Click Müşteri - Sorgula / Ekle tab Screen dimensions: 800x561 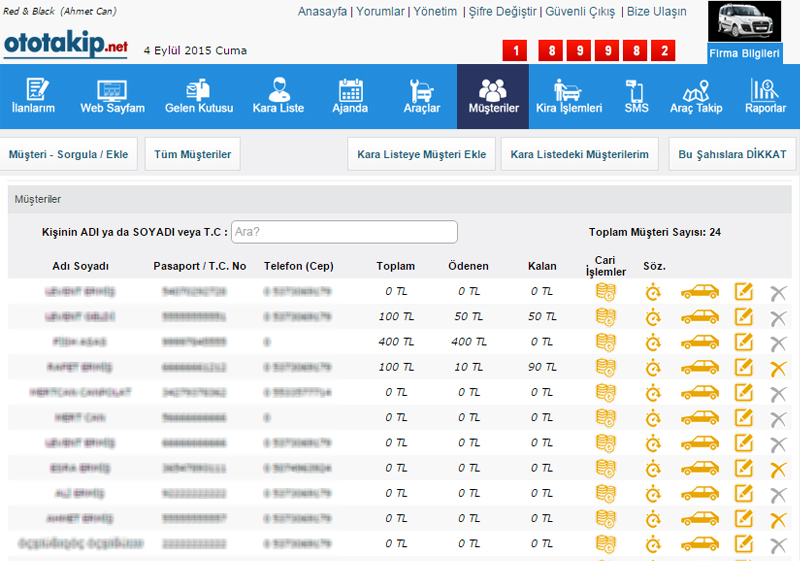click(x=70, y=155)
